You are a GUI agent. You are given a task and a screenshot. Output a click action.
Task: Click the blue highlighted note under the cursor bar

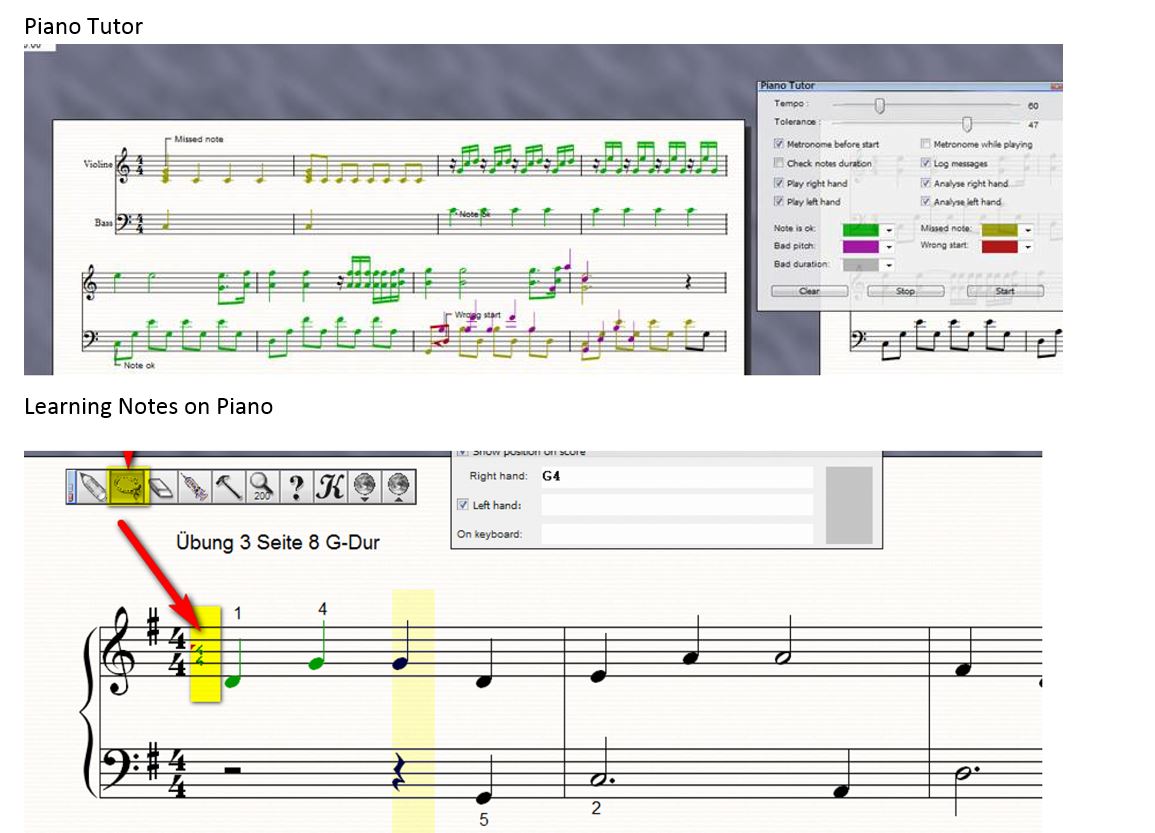click(x=400, y=664)
